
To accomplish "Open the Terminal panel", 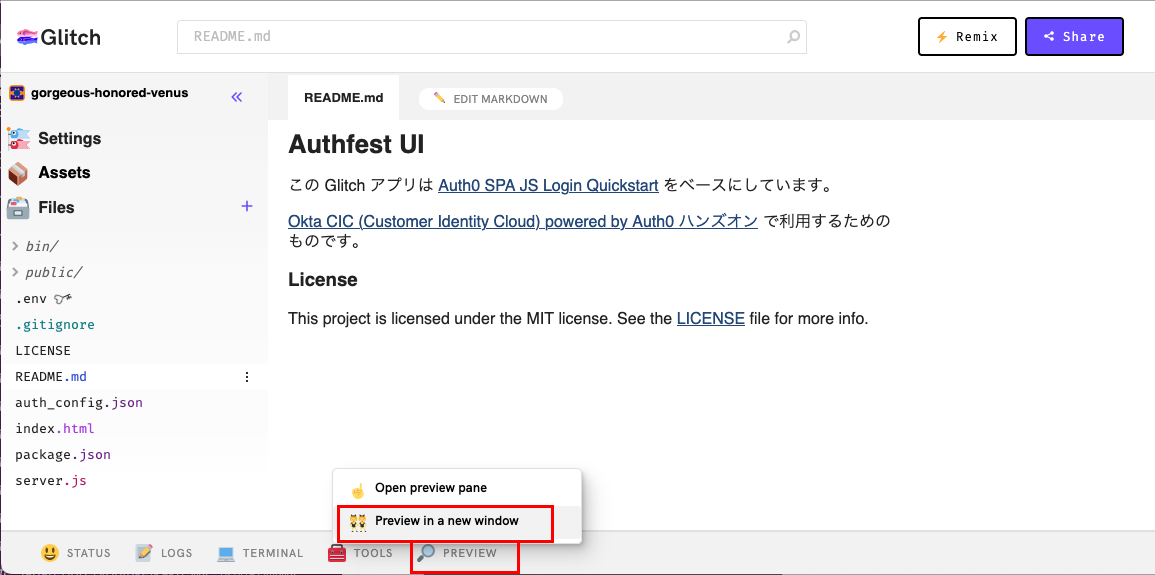I will click(x=260, y=553).
